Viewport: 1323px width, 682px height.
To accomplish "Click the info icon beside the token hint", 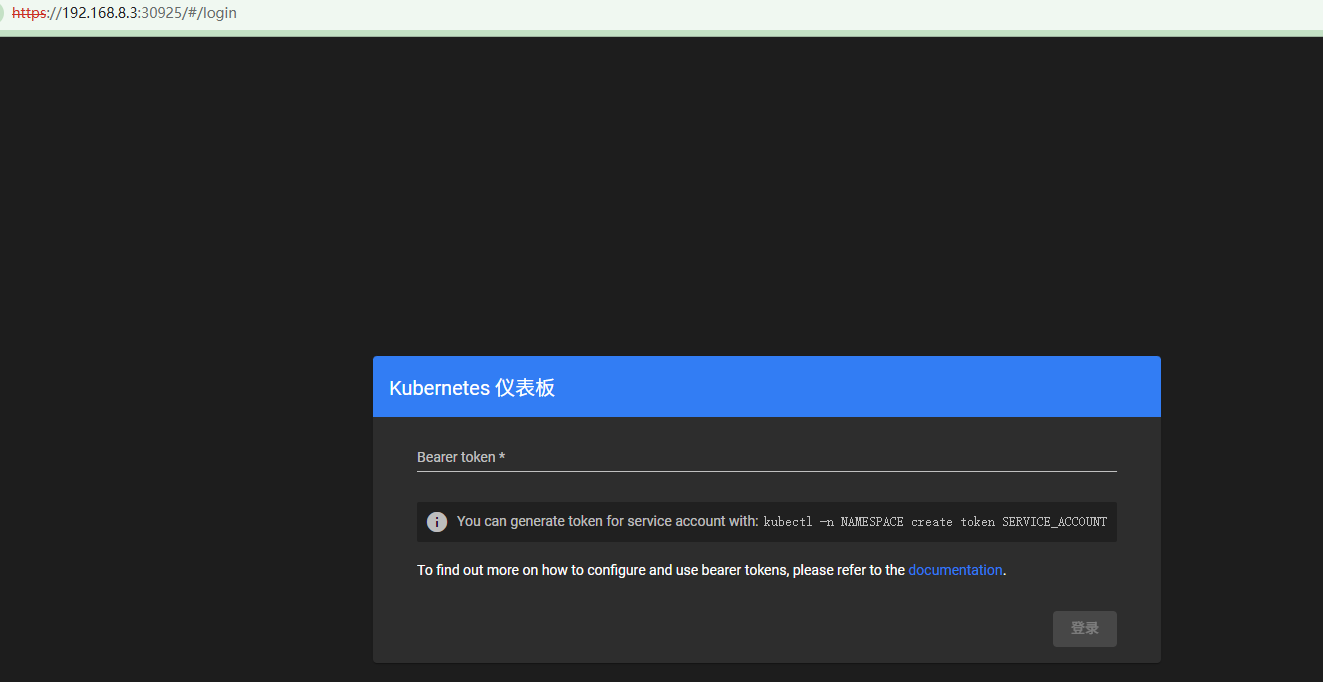I will pyautogui.click(x=437, y=522).
